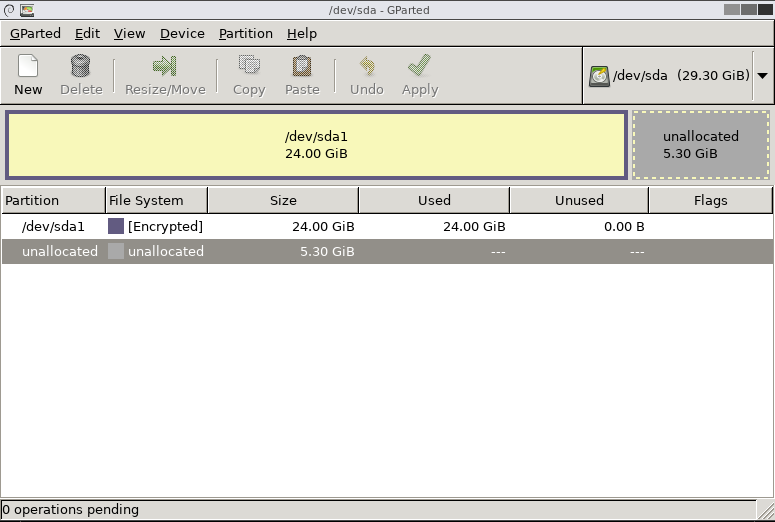This screenshot has width=775, height=522.
Task: Sort by the Size column header
Action: pos(283,200)
